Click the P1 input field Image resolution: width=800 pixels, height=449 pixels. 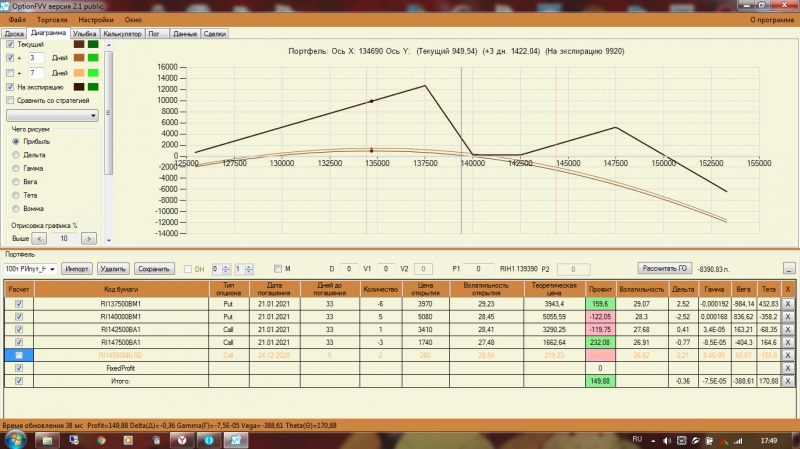pyautogui.click(x=478, y=269)
